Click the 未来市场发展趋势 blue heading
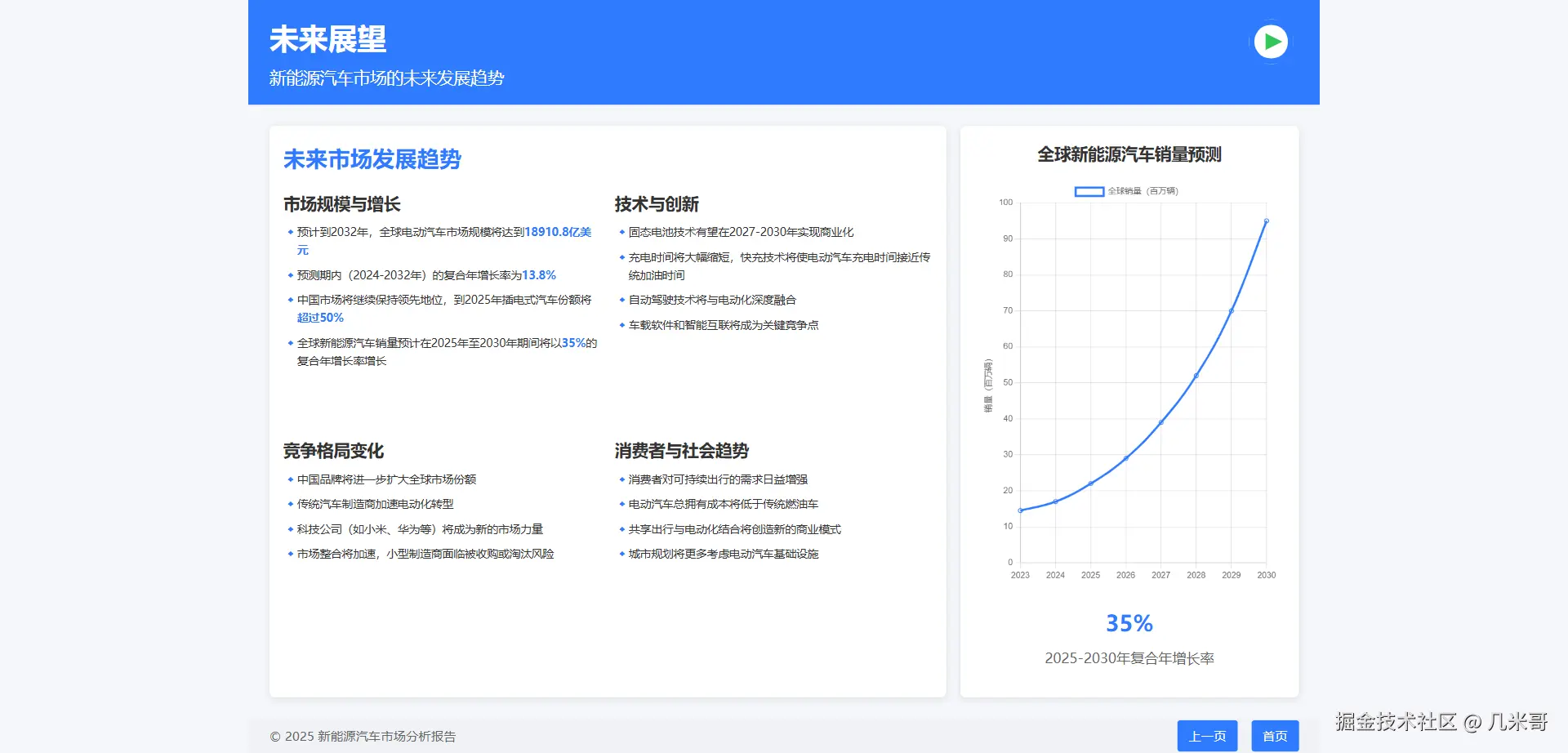The image size is (1568, 753). pyautogui.click(x=372, y=160)
